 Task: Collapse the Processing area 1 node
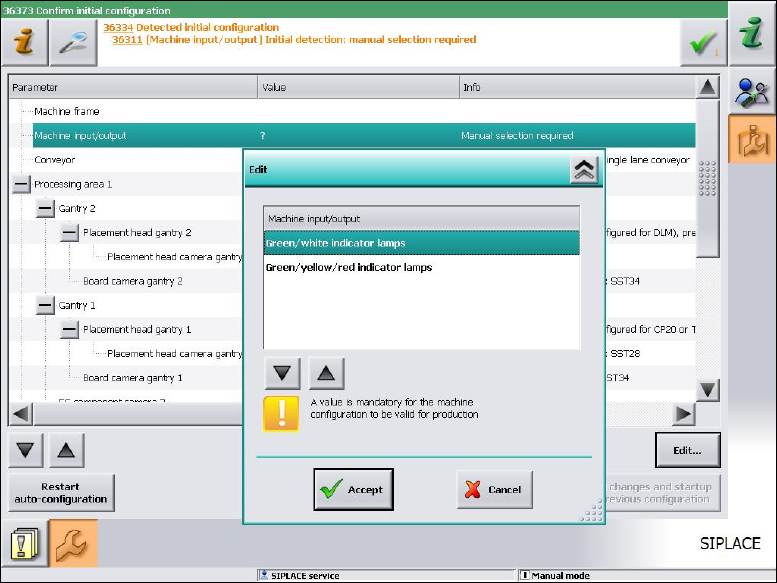21,184
